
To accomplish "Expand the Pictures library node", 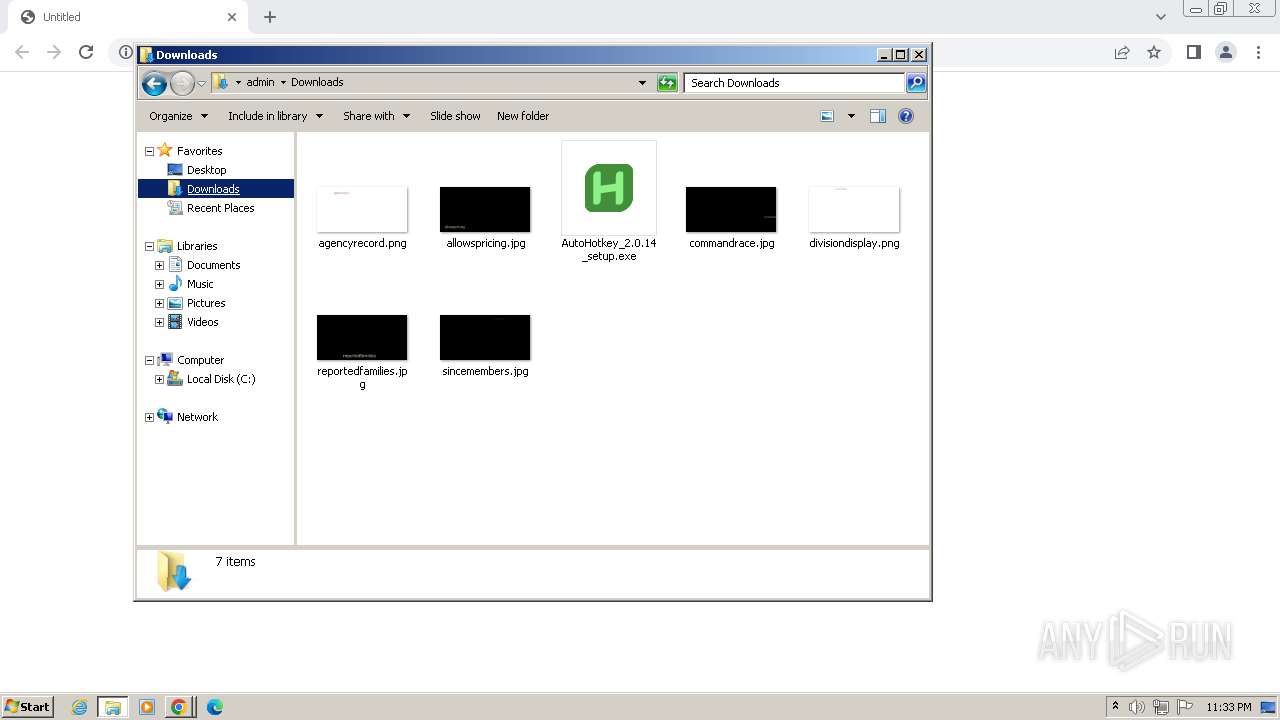I will 159,304.
